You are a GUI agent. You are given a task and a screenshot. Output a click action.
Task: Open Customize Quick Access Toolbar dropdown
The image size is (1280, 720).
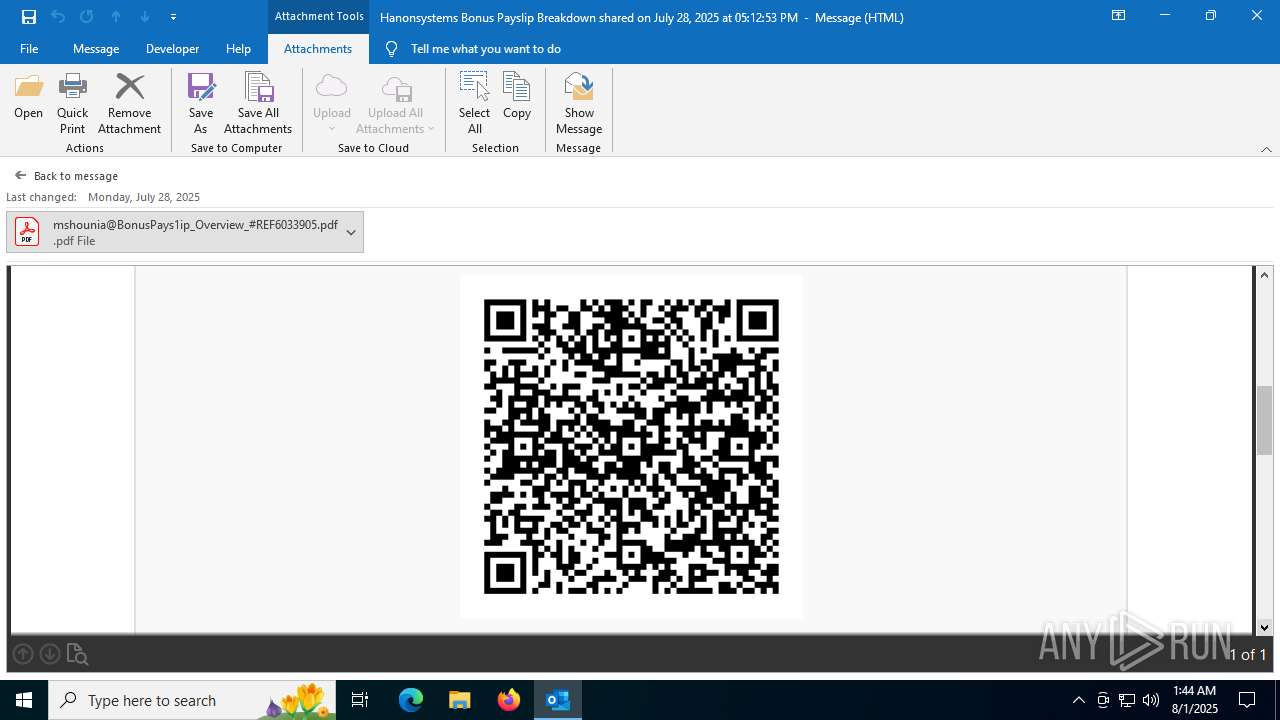coord(174,17)
